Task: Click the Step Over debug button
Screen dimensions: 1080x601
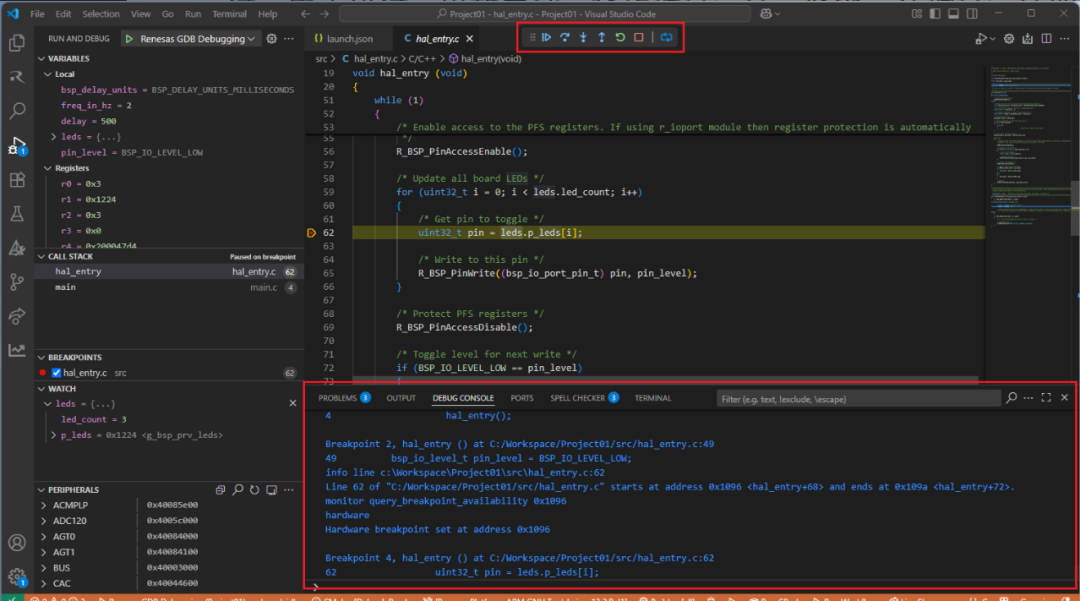Action: pos(565,37)
